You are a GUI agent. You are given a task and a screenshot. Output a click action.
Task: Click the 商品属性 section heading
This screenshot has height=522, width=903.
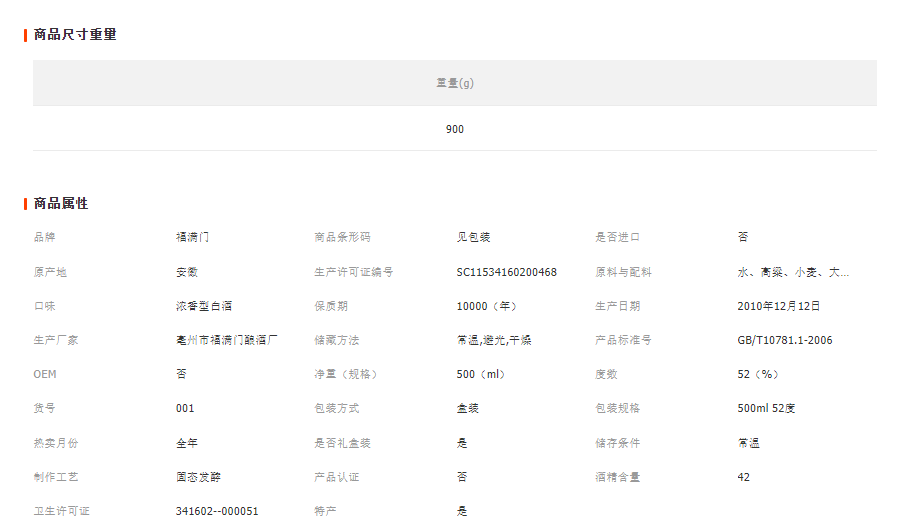coord(61,204)
